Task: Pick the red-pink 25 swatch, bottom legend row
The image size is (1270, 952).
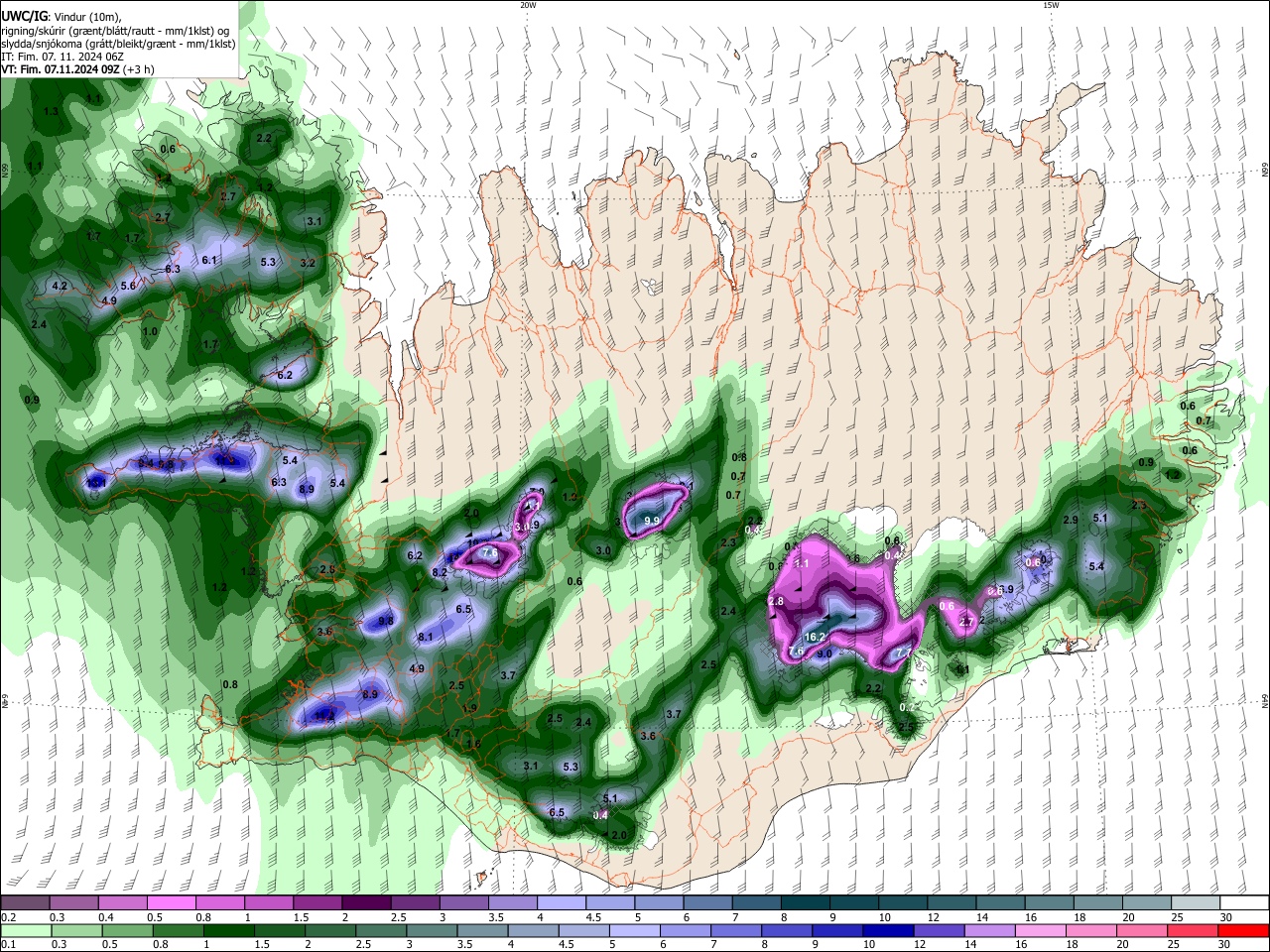Action: coord(1193,930)
